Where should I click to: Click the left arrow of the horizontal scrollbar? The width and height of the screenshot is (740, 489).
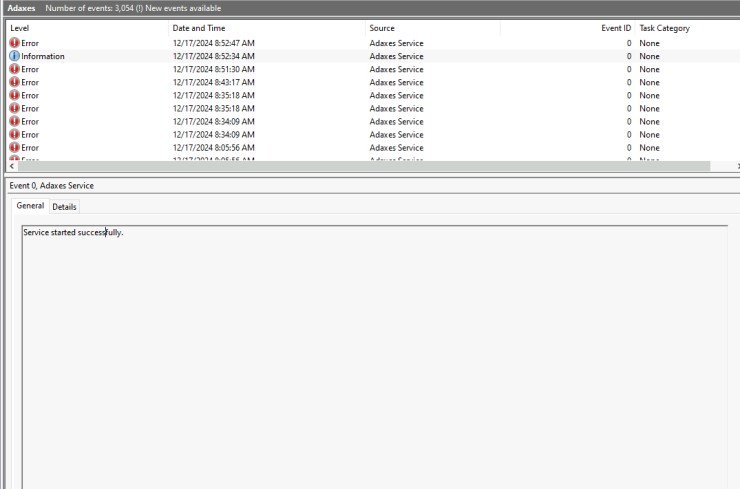tap(12, 166)
